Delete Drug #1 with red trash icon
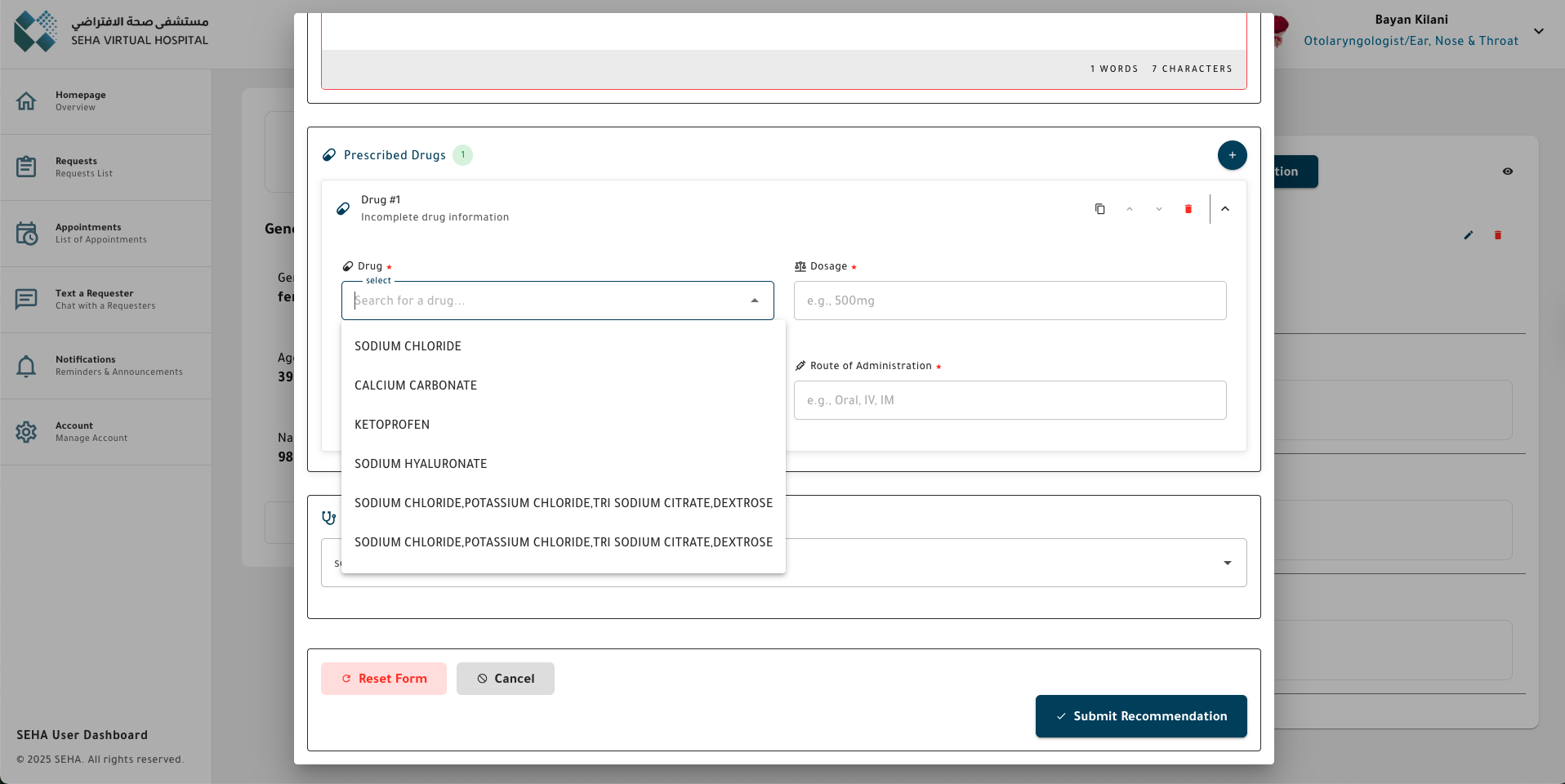This screenshot has height=784, width=1565. click(x=1188, y=209)
